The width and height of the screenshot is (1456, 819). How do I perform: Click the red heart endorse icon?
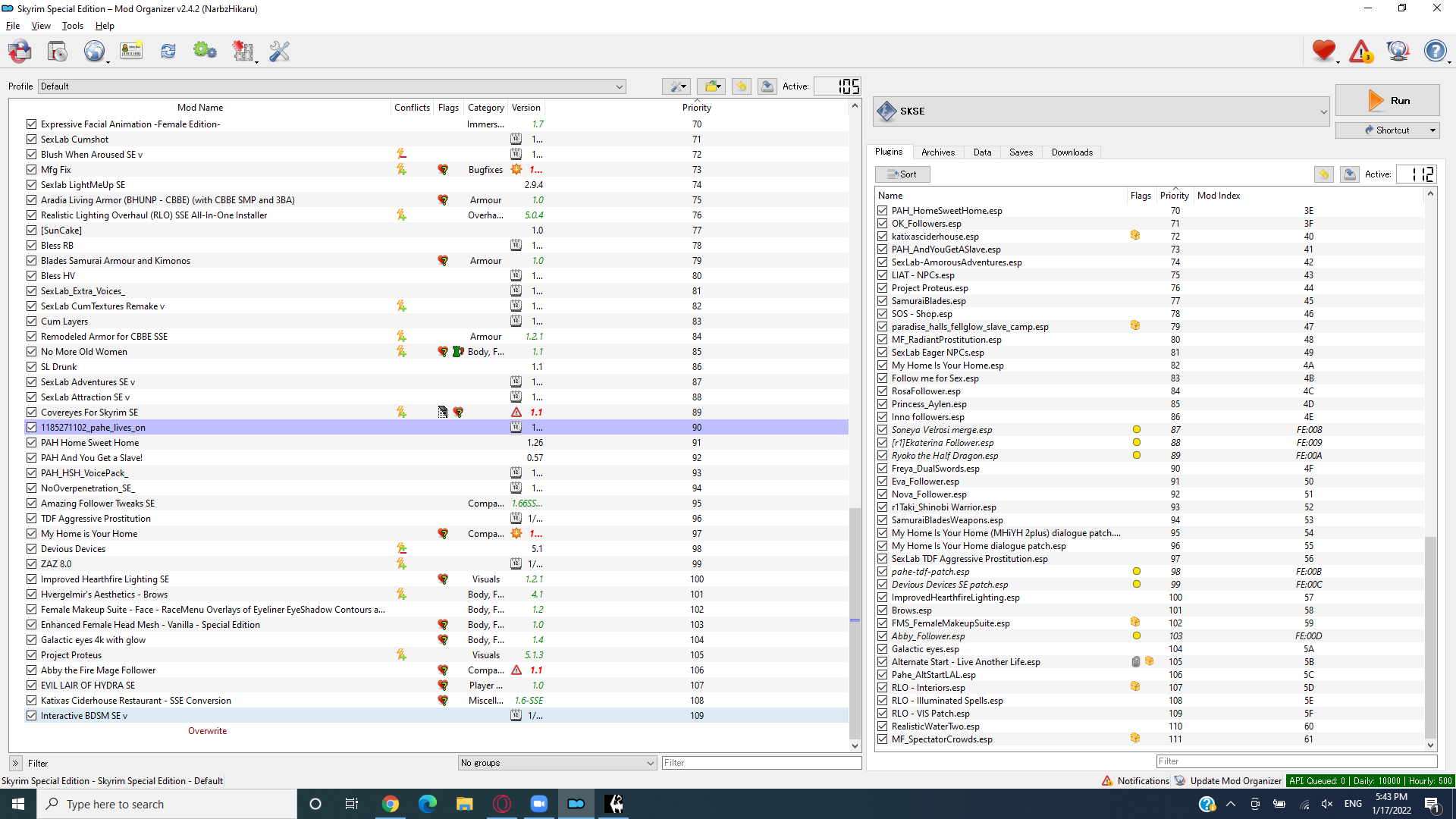pyautogui.click(x=1324, y=52)
